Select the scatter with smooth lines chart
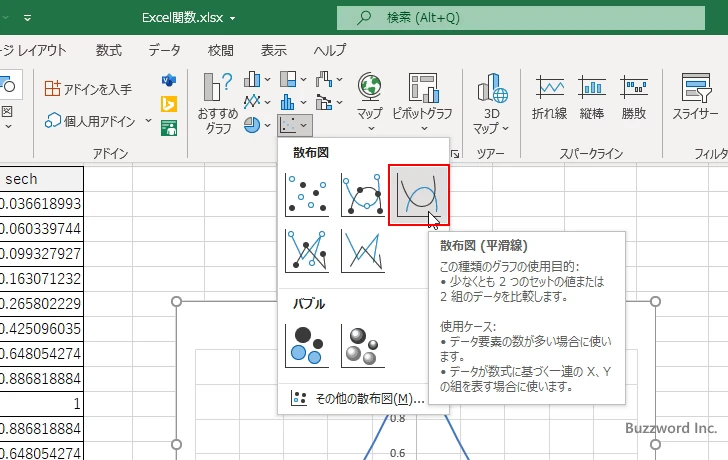 pyautogui.click(x=419, y=195)
